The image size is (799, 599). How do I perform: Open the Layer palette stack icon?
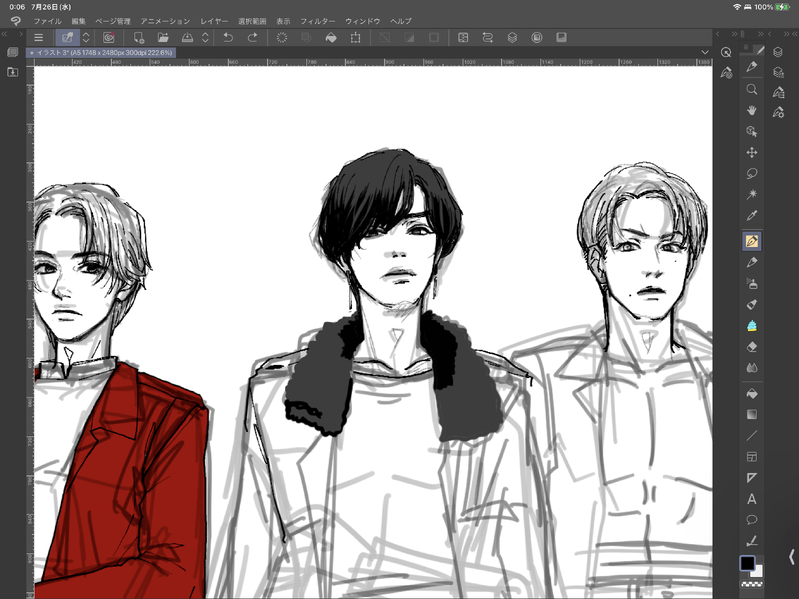click(778, 52)
